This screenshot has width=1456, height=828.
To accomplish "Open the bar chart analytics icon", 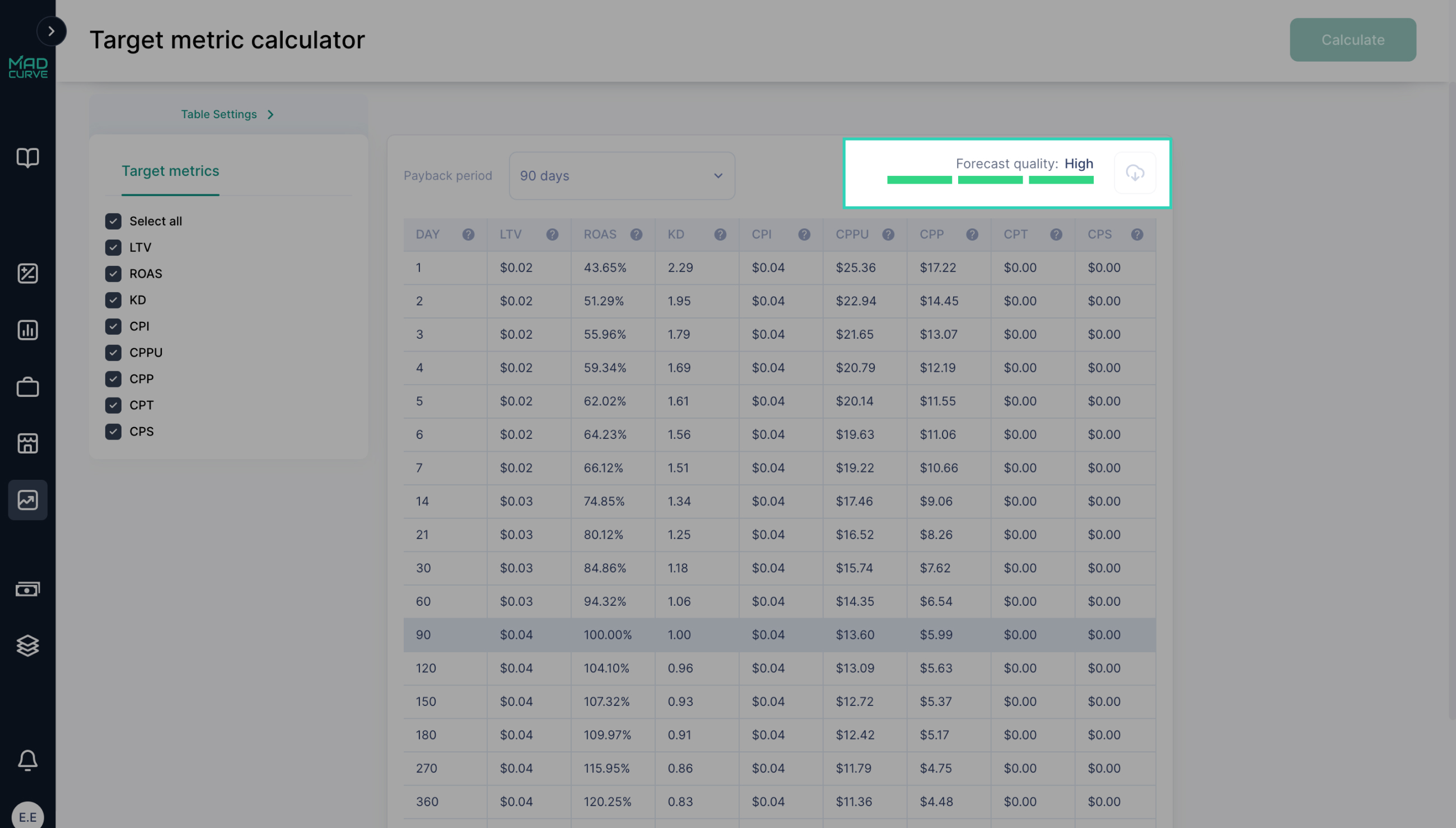I will [x=28, y=330].
